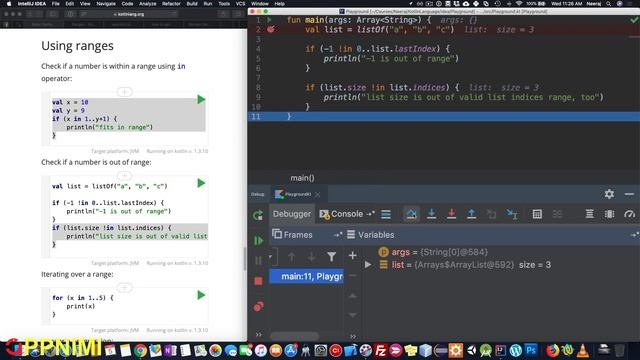This screenshot has height=360, width=640.
Task: Click the speedometer icon in debug toolbar
Action: 629,214
